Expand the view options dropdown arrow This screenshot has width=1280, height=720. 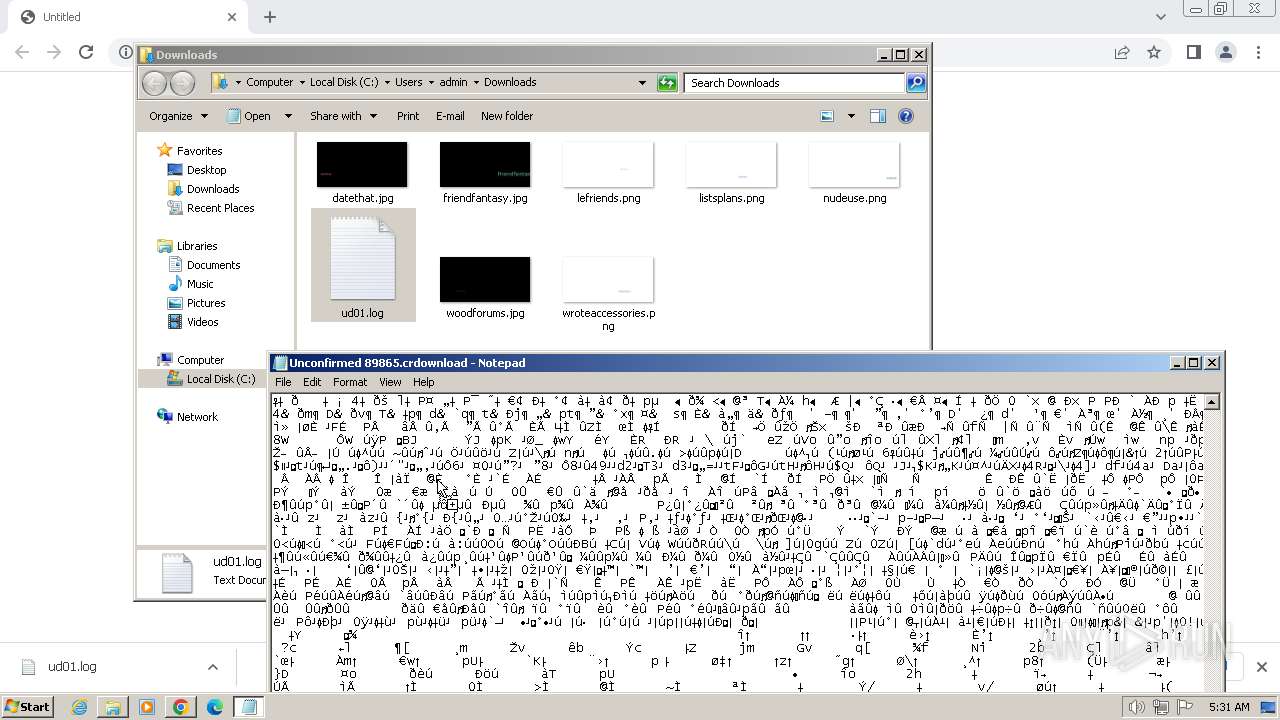pyautogui.click(x=851, y=116)
